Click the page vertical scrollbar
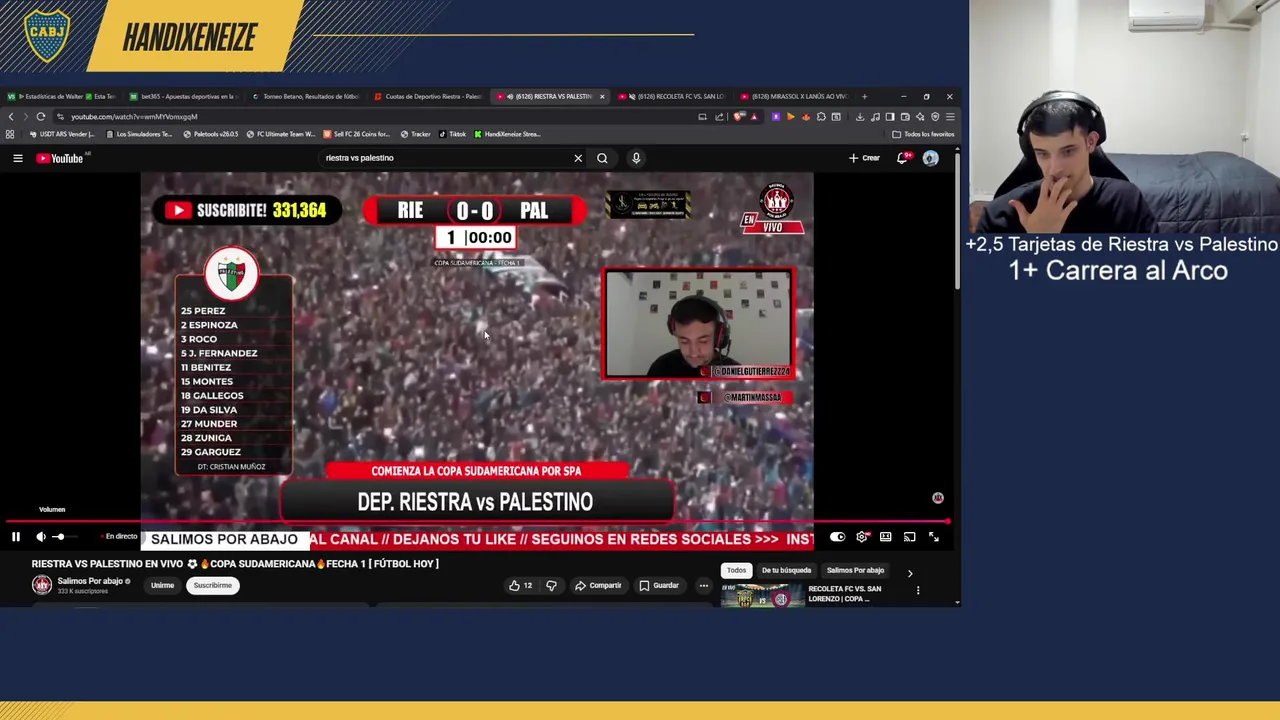 pos(957,220)
